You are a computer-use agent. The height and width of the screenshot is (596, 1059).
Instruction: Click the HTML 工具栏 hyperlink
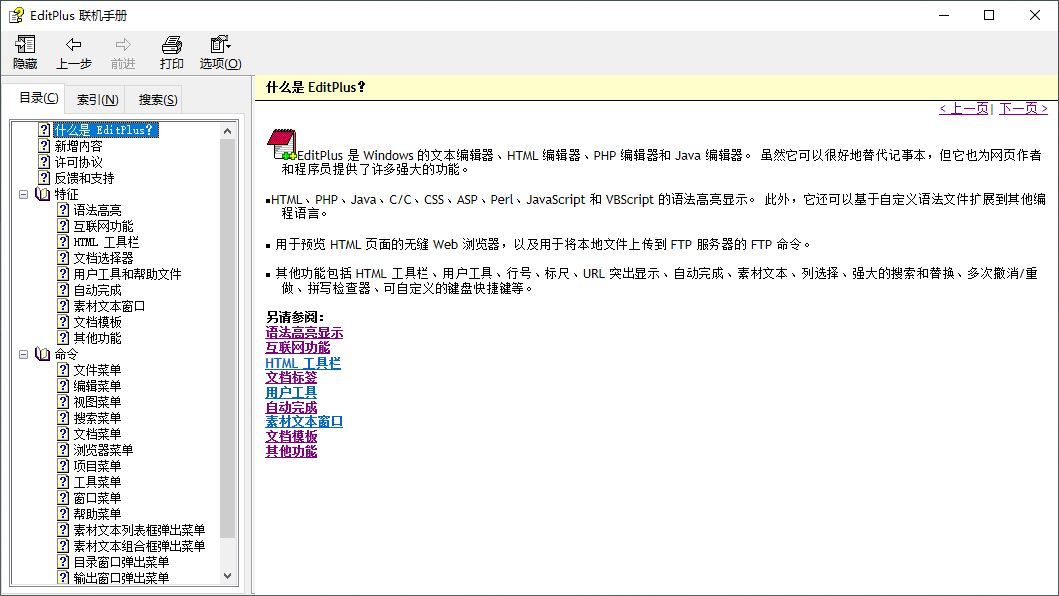click(x=303, y=362)
